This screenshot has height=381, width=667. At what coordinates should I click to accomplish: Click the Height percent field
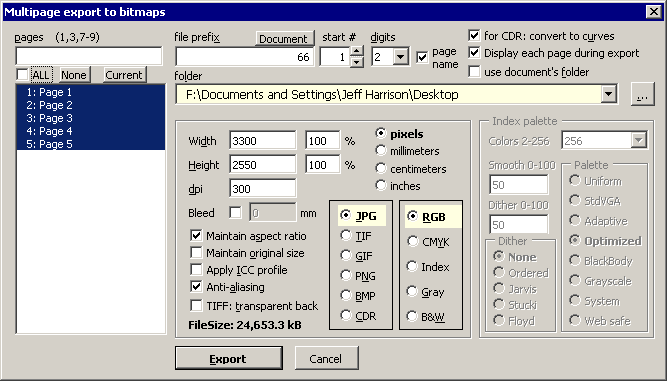tap(322, 165)
